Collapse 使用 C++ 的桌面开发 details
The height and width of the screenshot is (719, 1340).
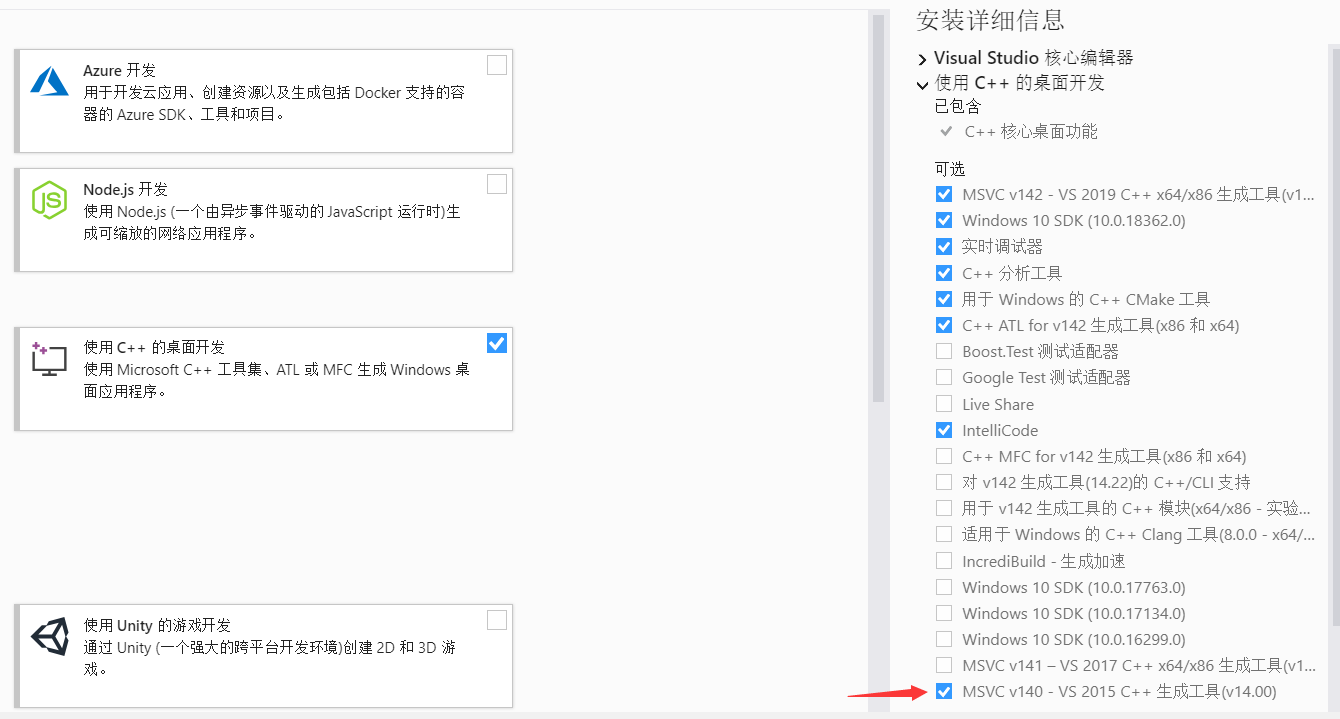(x=922, y=84)
